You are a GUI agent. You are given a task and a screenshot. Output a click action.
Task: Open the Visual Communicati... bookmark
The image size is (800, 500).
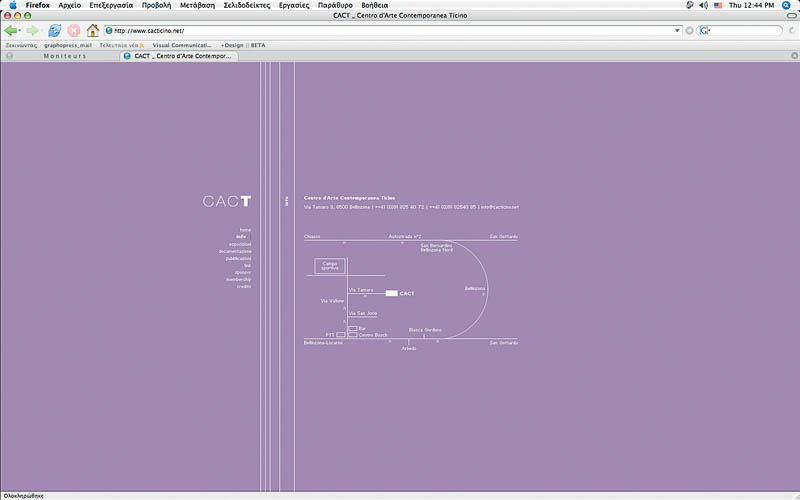coord(182,45)
